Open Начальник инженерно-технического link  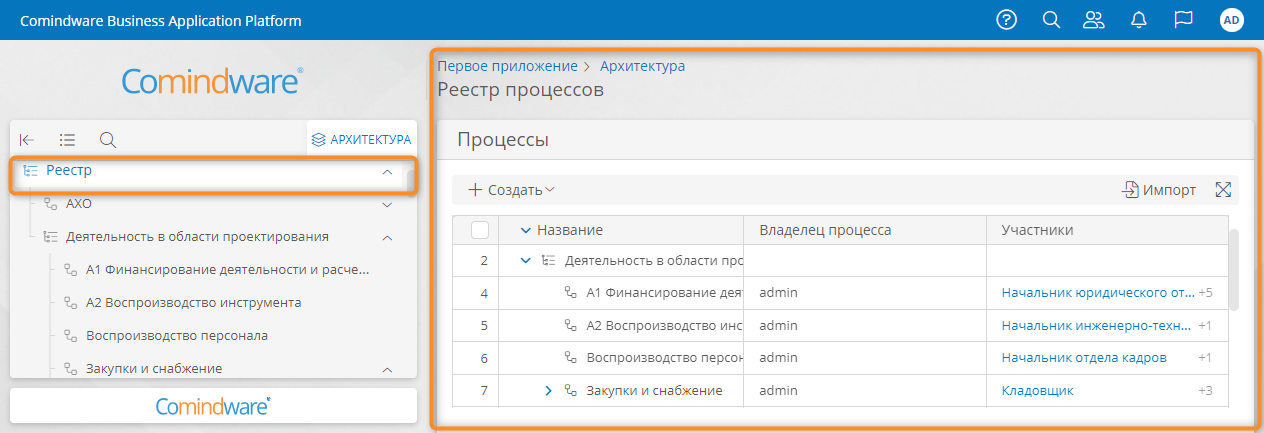pyautogui.click(x=1098, y=326)
